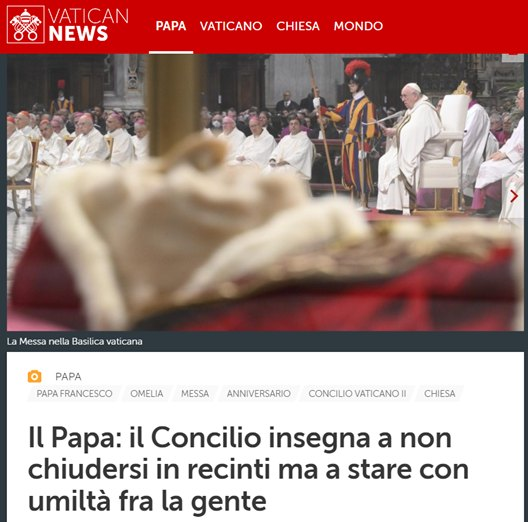
Task: Click the Vatican News logo text
Action: (88, 25)
